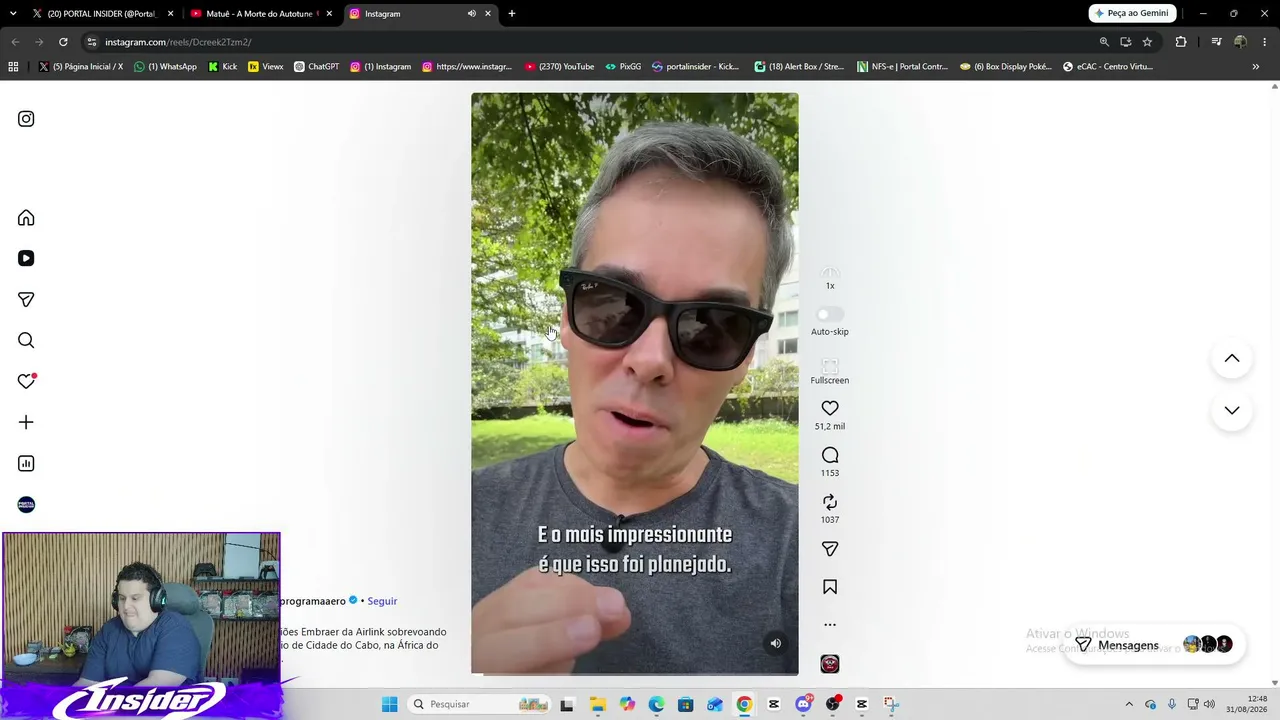The height and width of the screenshot is (720, 1280).
Task: Open the Reels section in the sidebar
Action: coord(26,258)
